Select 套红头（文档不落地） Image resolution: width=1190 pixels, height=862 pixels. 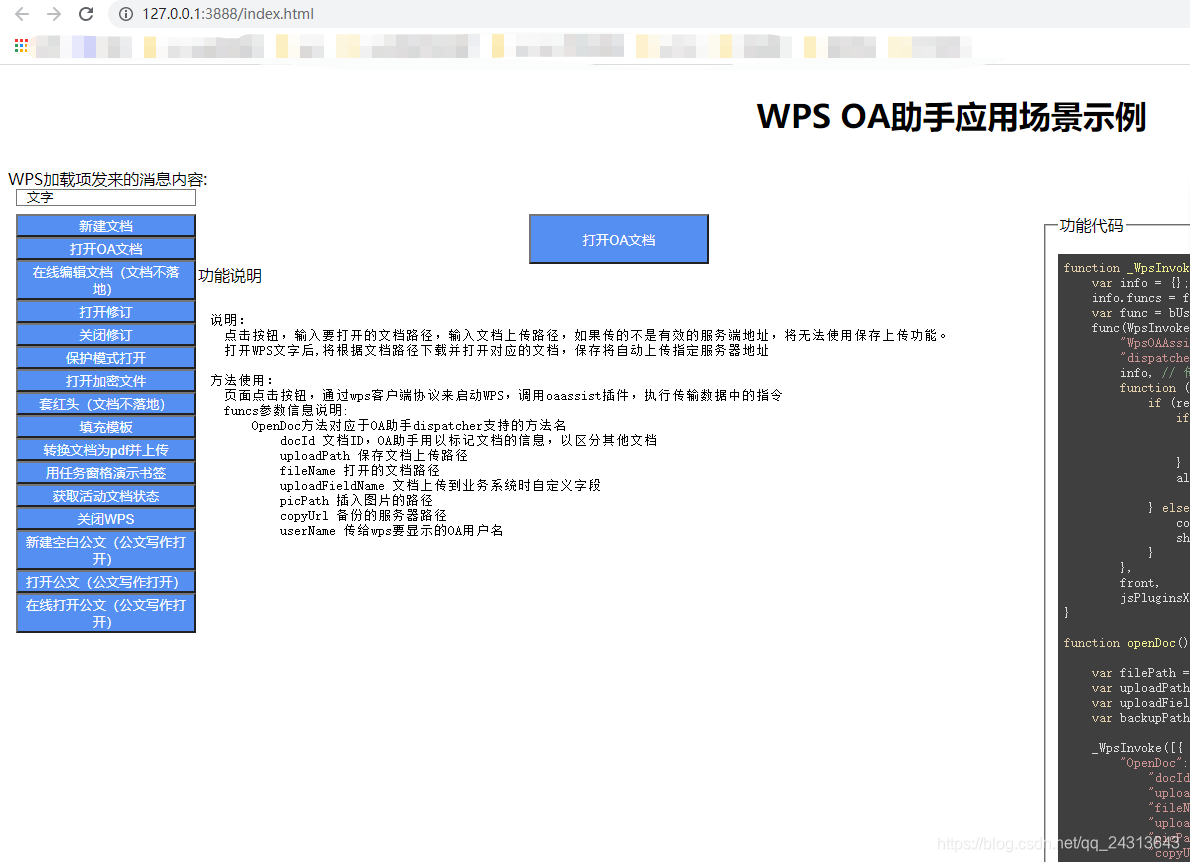[106, 404]
